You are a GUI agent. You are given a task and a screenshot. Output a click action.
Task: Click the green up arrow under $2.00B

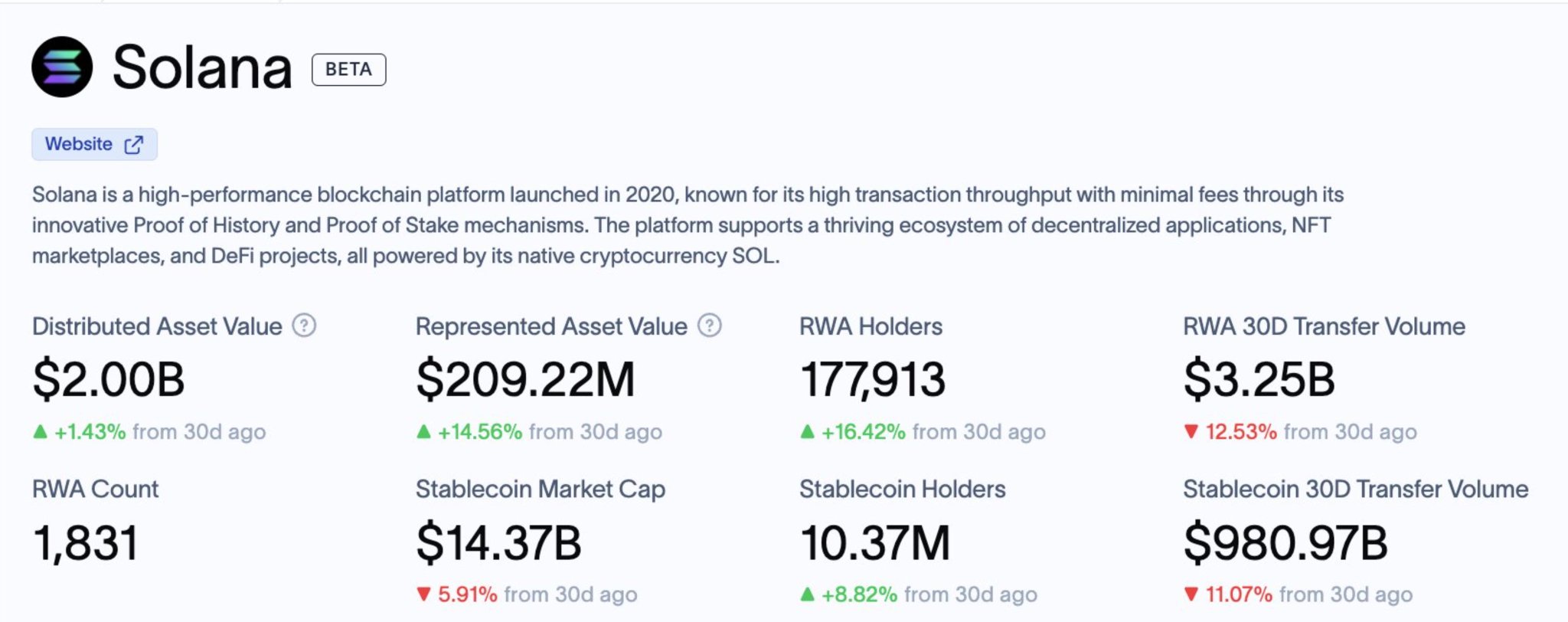41,432
